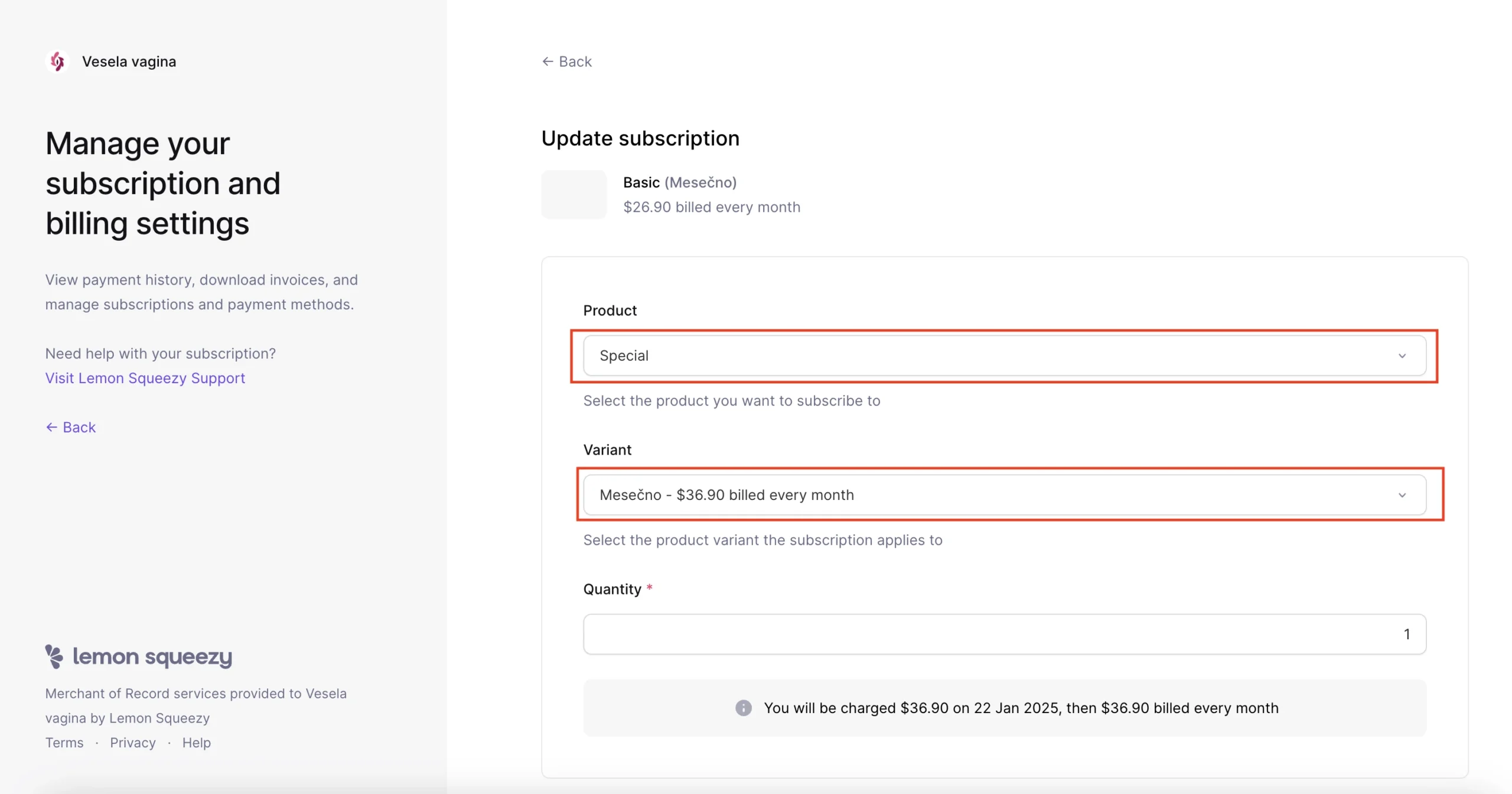This screenshot has width=1512, height=794.
Task: Visit Lemon Squeezy Support link
Action: [x=145, y=378]
